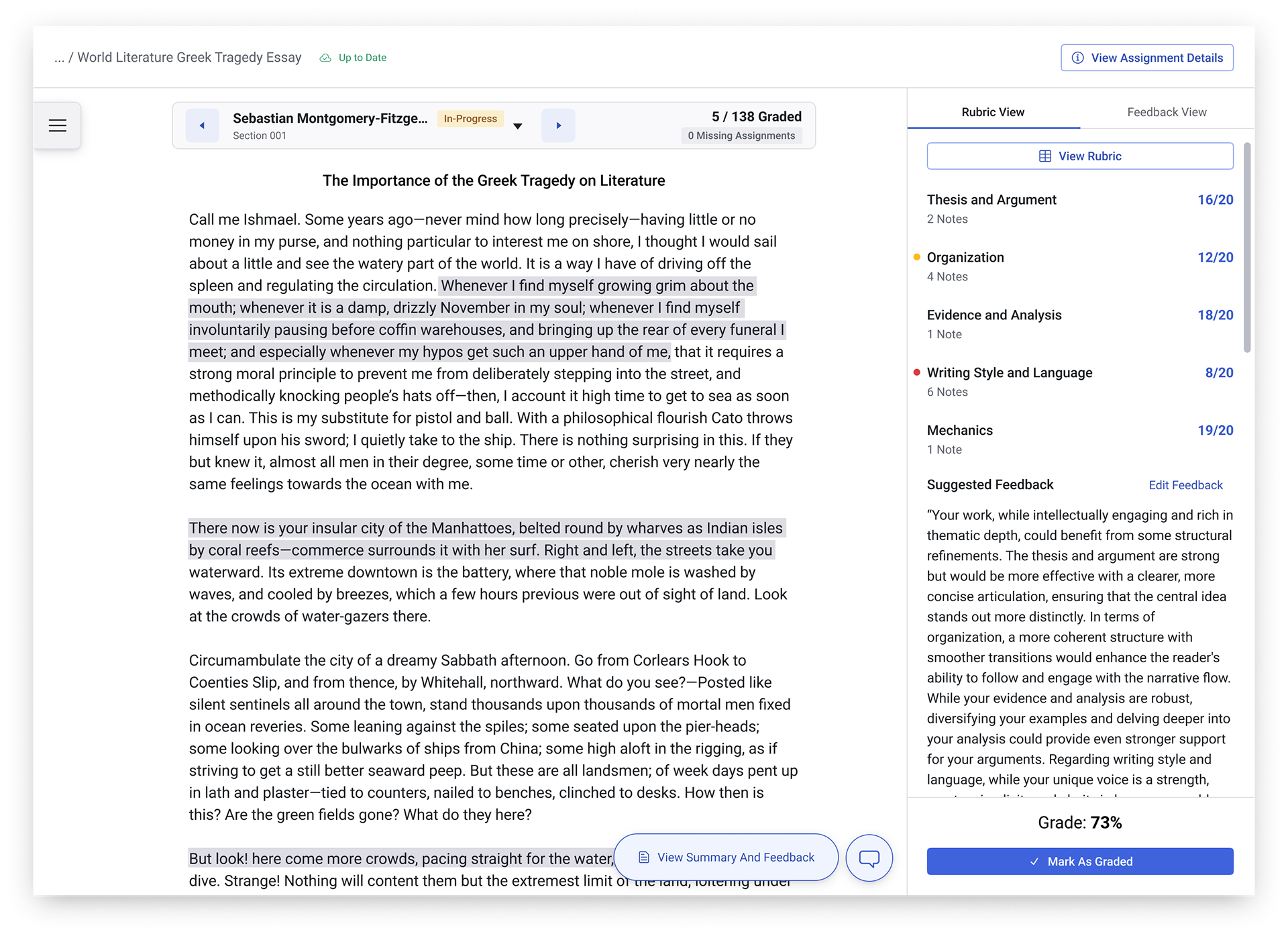Click the 16/20 score
The width and height of the screenshot is (1288, 936).
click(x=1215, y=200)
